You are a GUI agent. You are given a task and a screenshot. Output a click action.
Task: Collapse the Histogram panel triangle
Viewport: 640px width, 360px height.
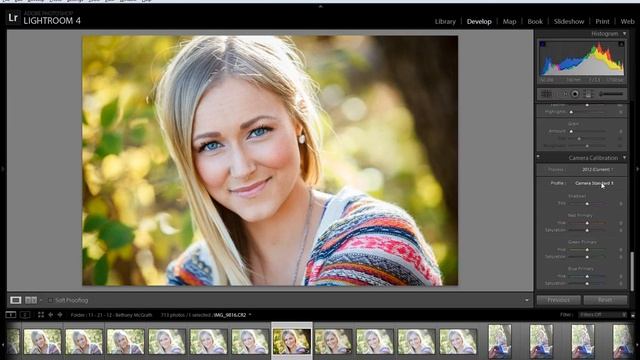624,33
